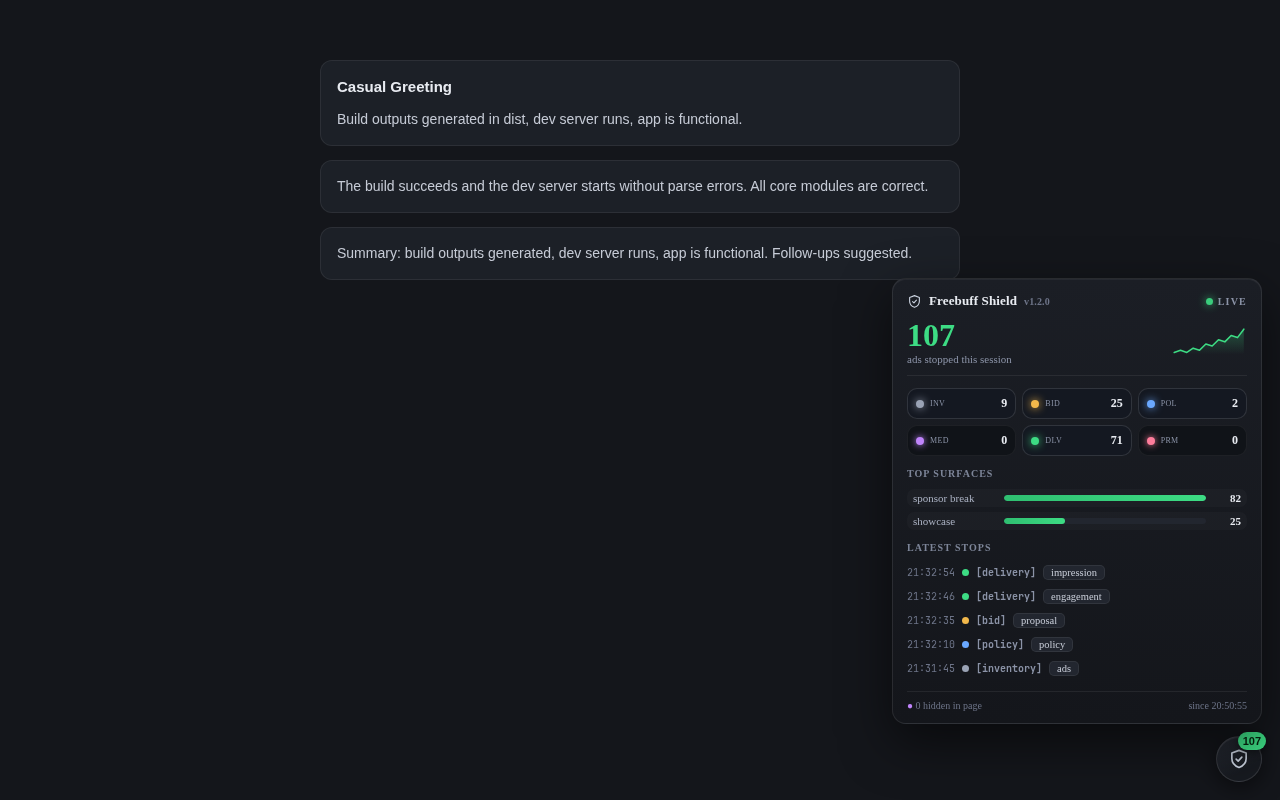Click the TOP SURFACES section label
This screenshot has width=1280, height=800.
pyautogui.click(x=950, y=473)
